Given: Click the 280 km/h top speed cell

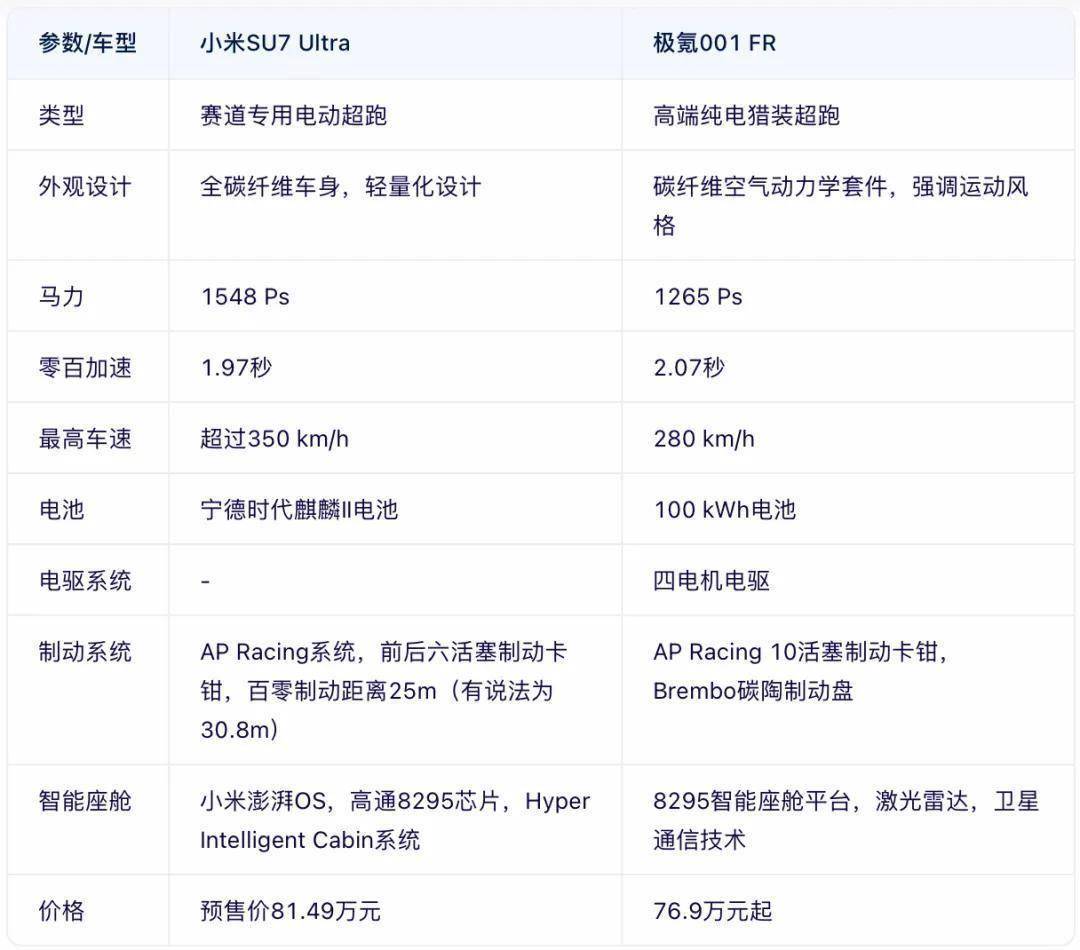Looking at the screenshot, I should (x=704, y=439).
